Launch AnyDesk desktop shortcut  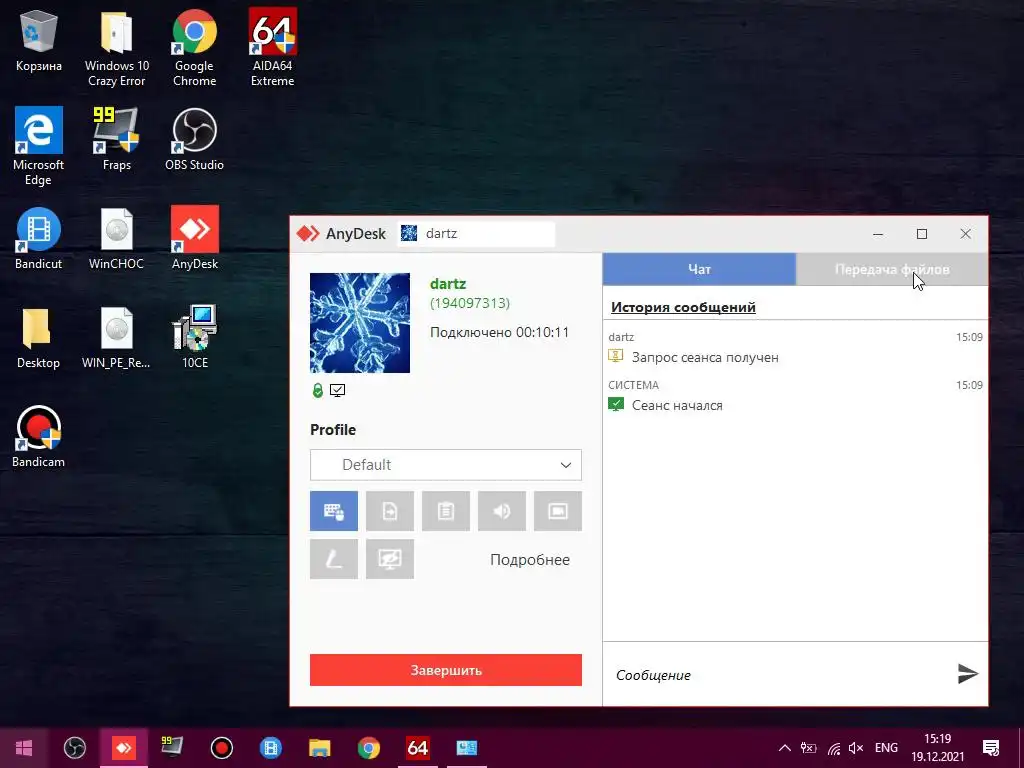pyautogui.click(x=195, y=238)
